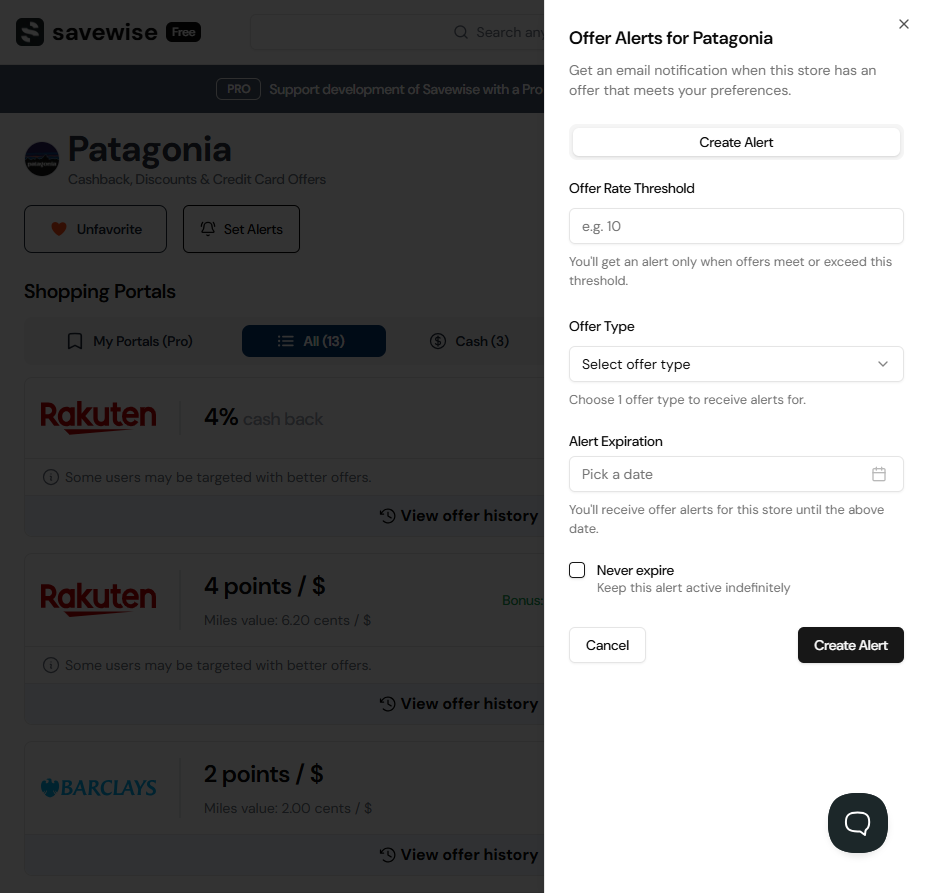Enable the Never expire checkbox
Screen dimensions: 928x893
pos(577,570)
